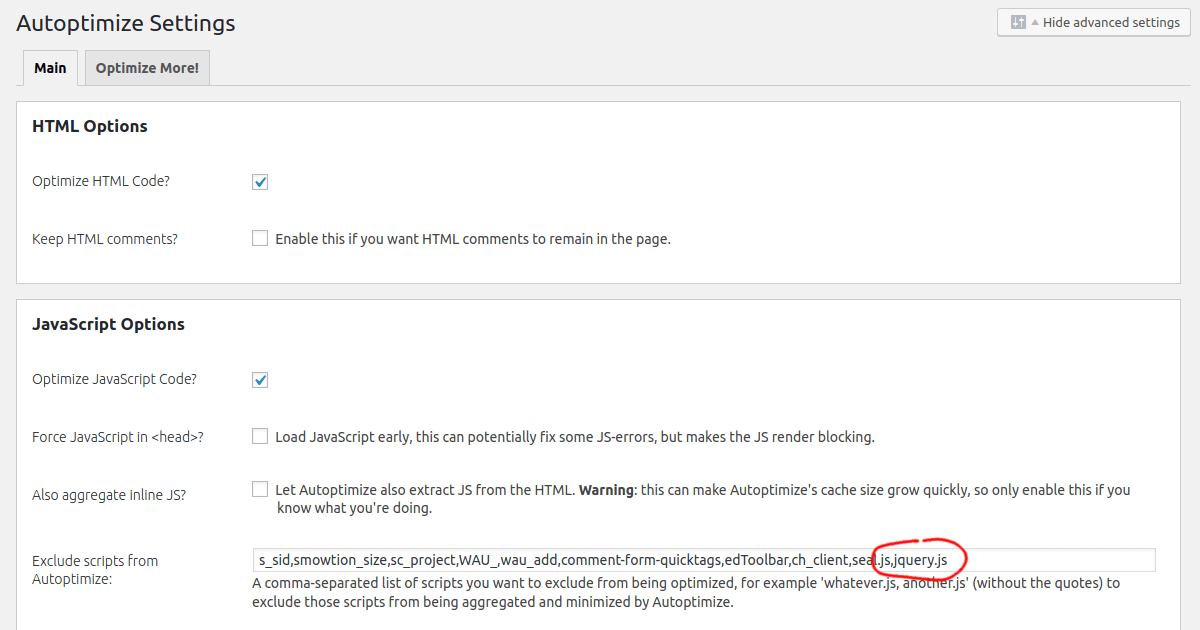Click the 'Force JavaScript in <head>?' label
Viewport: 1200px width, 630px height.
click(118, 437)
